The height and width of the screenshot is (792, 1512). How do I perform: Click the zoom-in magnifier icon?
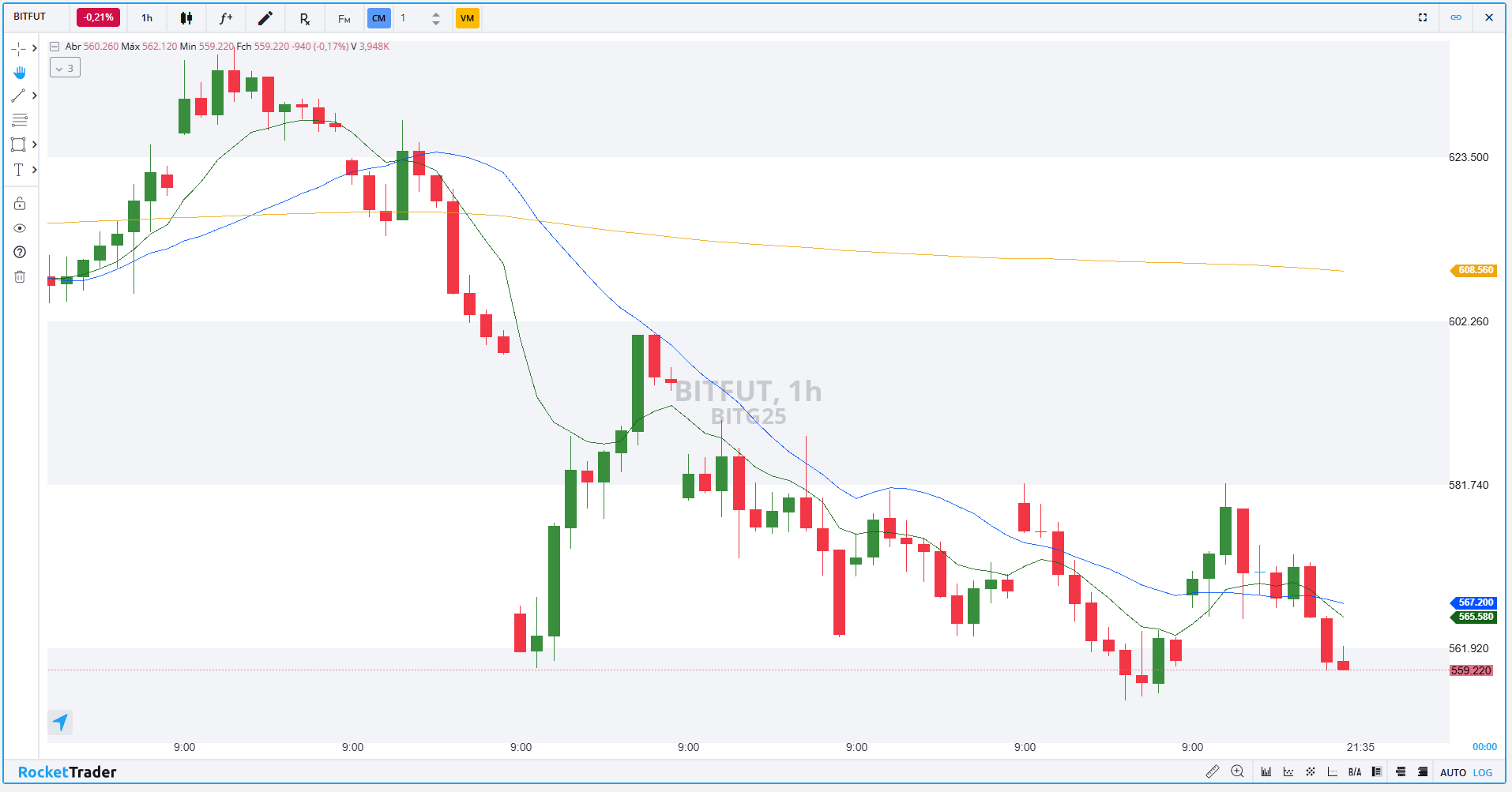(1238, 771)
